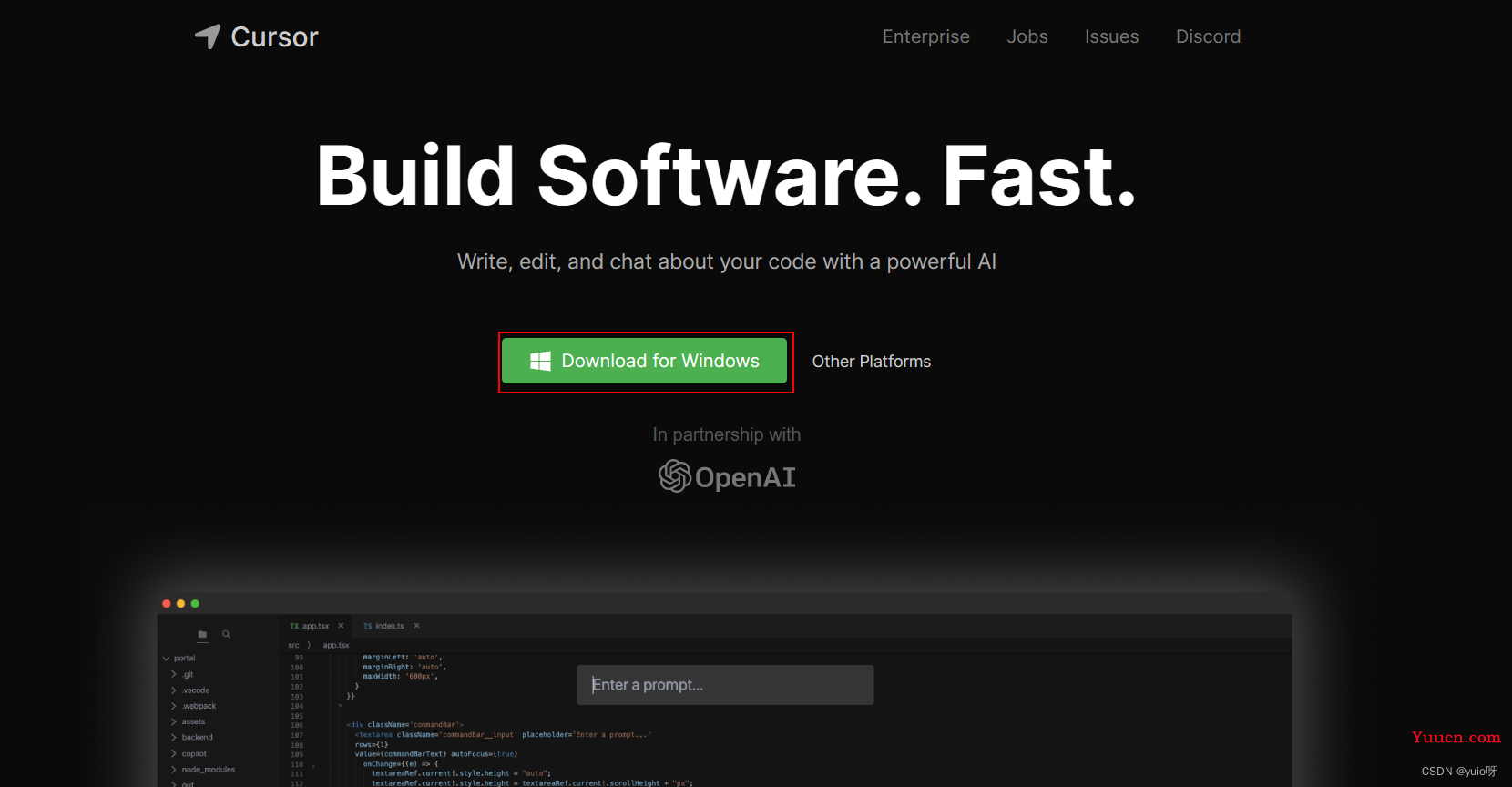Click the OpenAI knot logo
Screen dimensions: 1512x787
[675, 475]
